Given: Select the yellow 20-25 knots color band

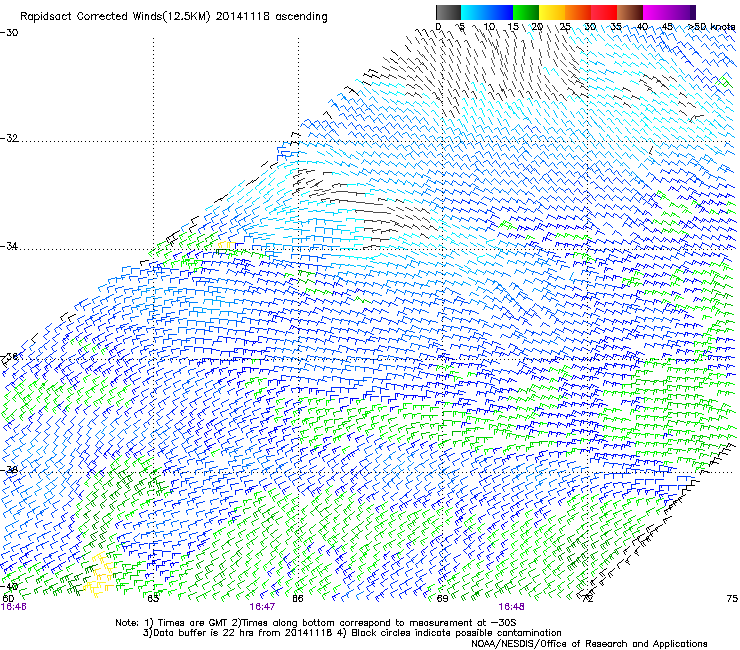Looking at the screenshot, I should [x=552, y=12].
